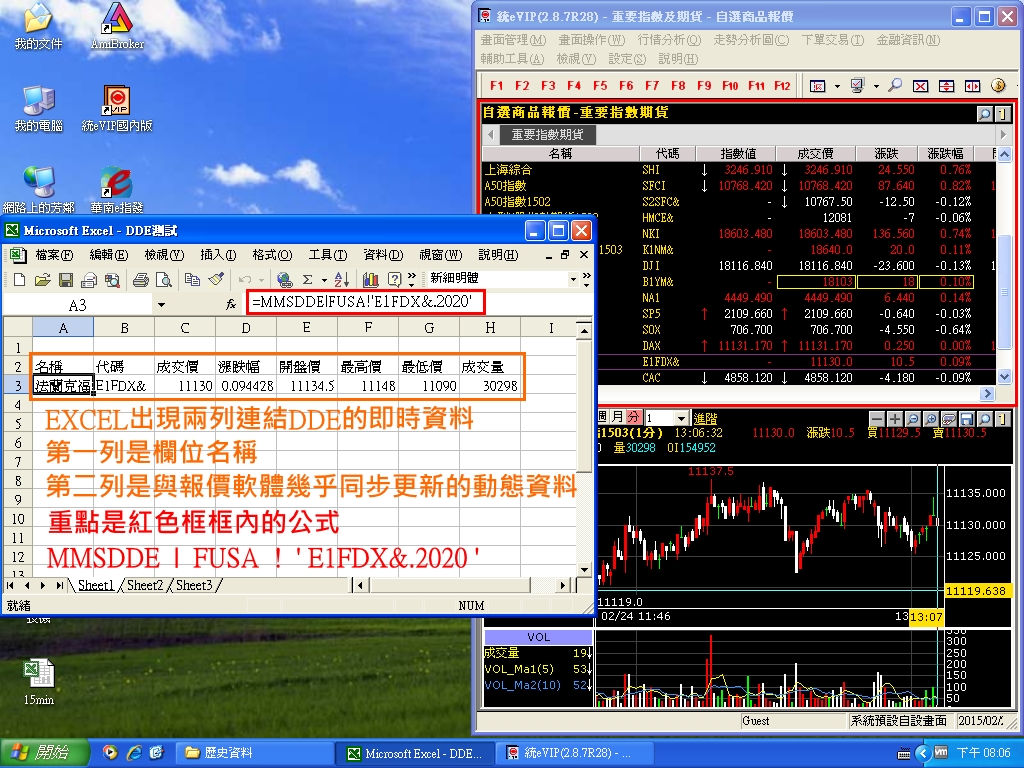The height and width of the screenshot is (768, 1024).
Task: Click the magnifier search icon in eVIP toolbar
Action: pos(895,86)
